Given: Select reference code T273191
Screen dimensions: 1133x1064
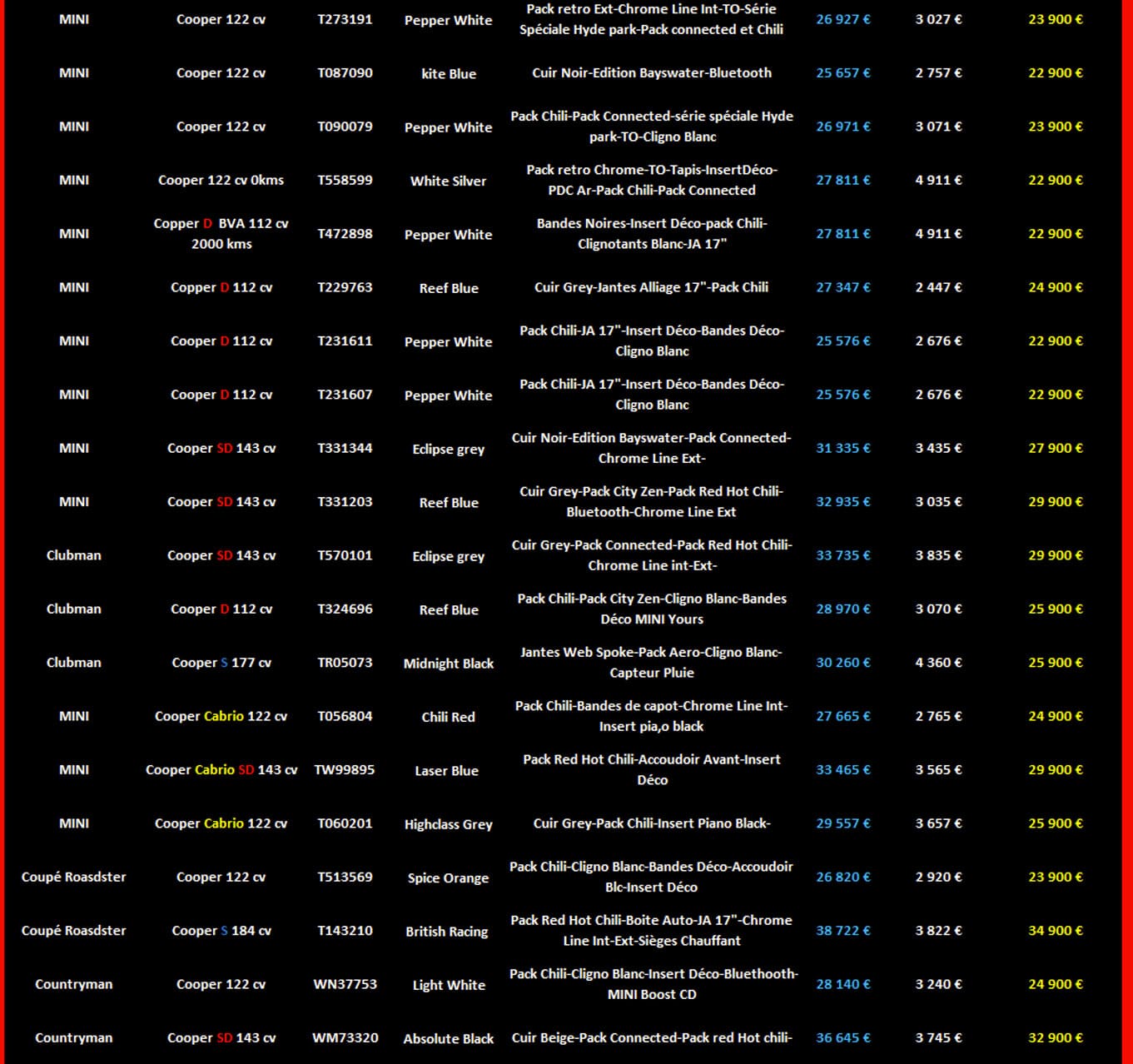Looking at the screenshot, I should [x=345, y=19].
